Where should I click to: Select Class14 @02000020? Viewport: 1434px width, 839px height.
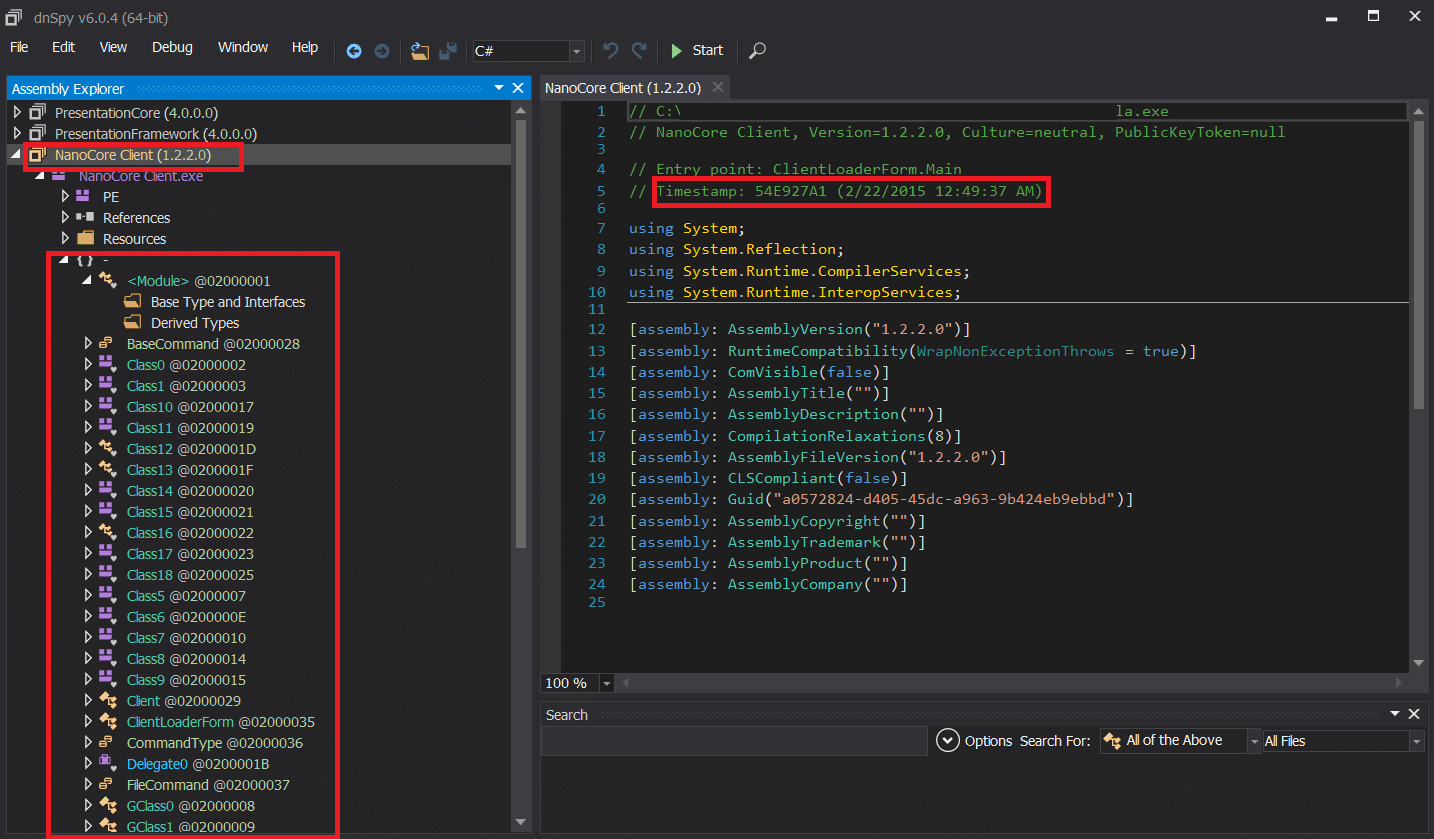coord(190,491)
